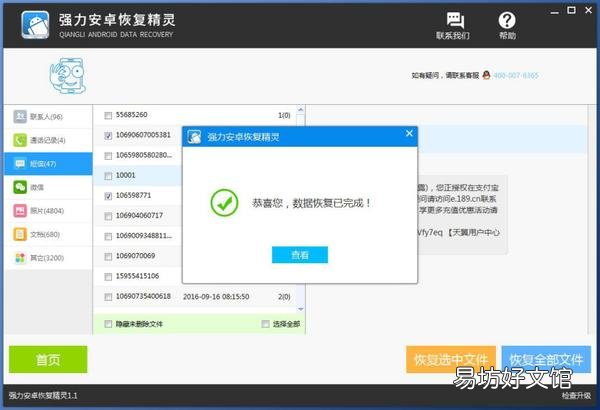The width and height of the screenshot is (600, 410).
Task: Click the list scroll down arrow
Action: coord(301,309)
